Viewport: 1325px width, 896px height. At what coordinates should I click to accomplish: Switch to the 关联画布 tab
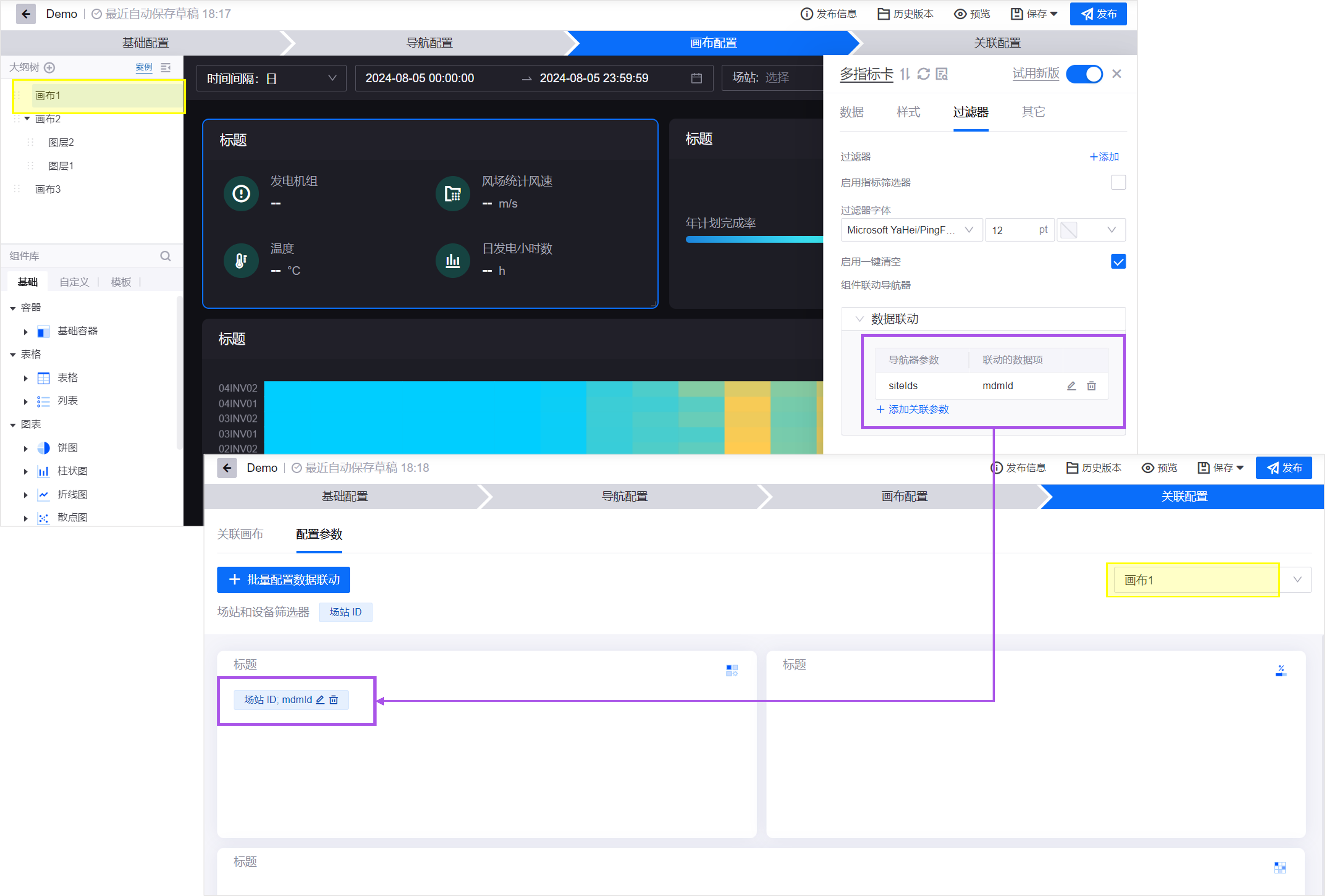240,534
